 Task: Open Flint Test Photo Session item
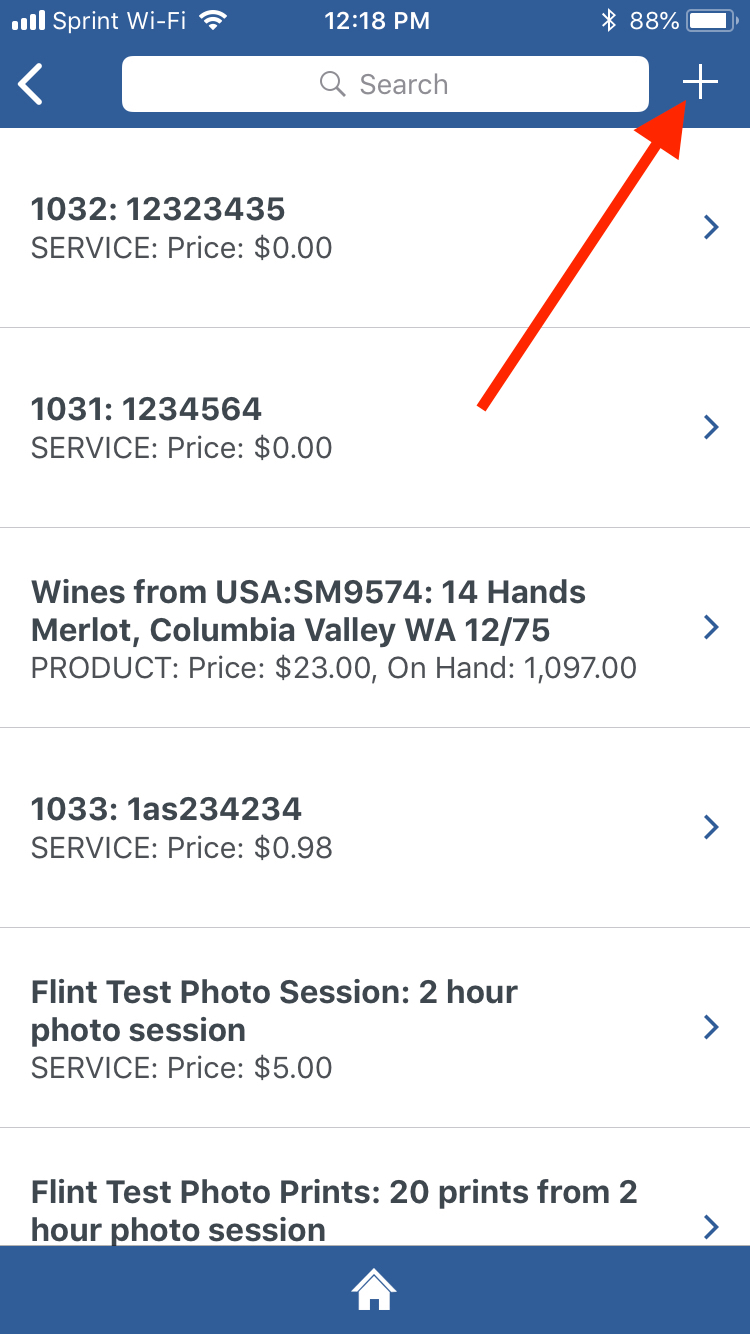pyautogui.click(x=300, y=1028)
